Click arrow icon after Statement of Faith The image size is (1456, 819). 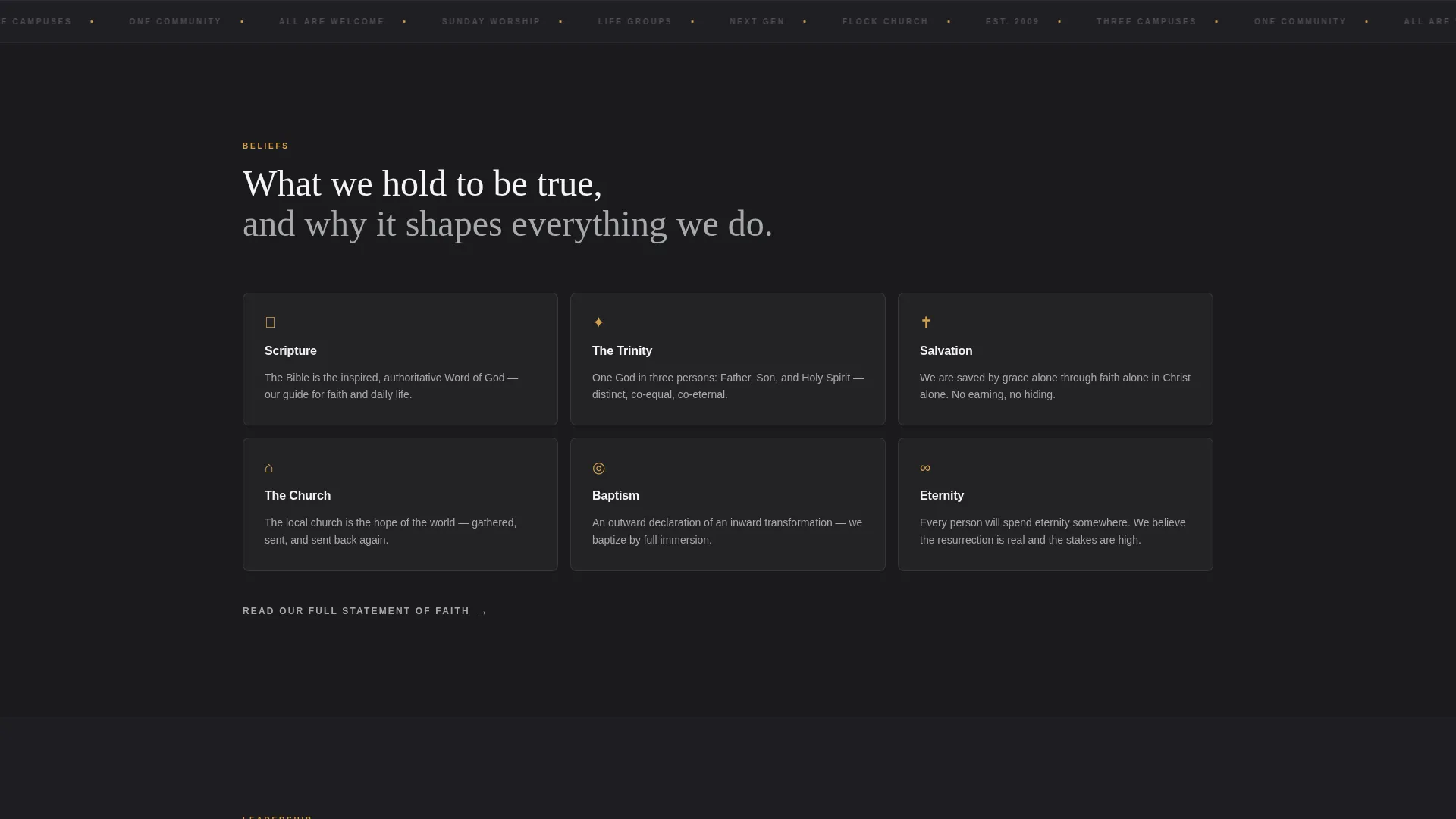[482, 612]
